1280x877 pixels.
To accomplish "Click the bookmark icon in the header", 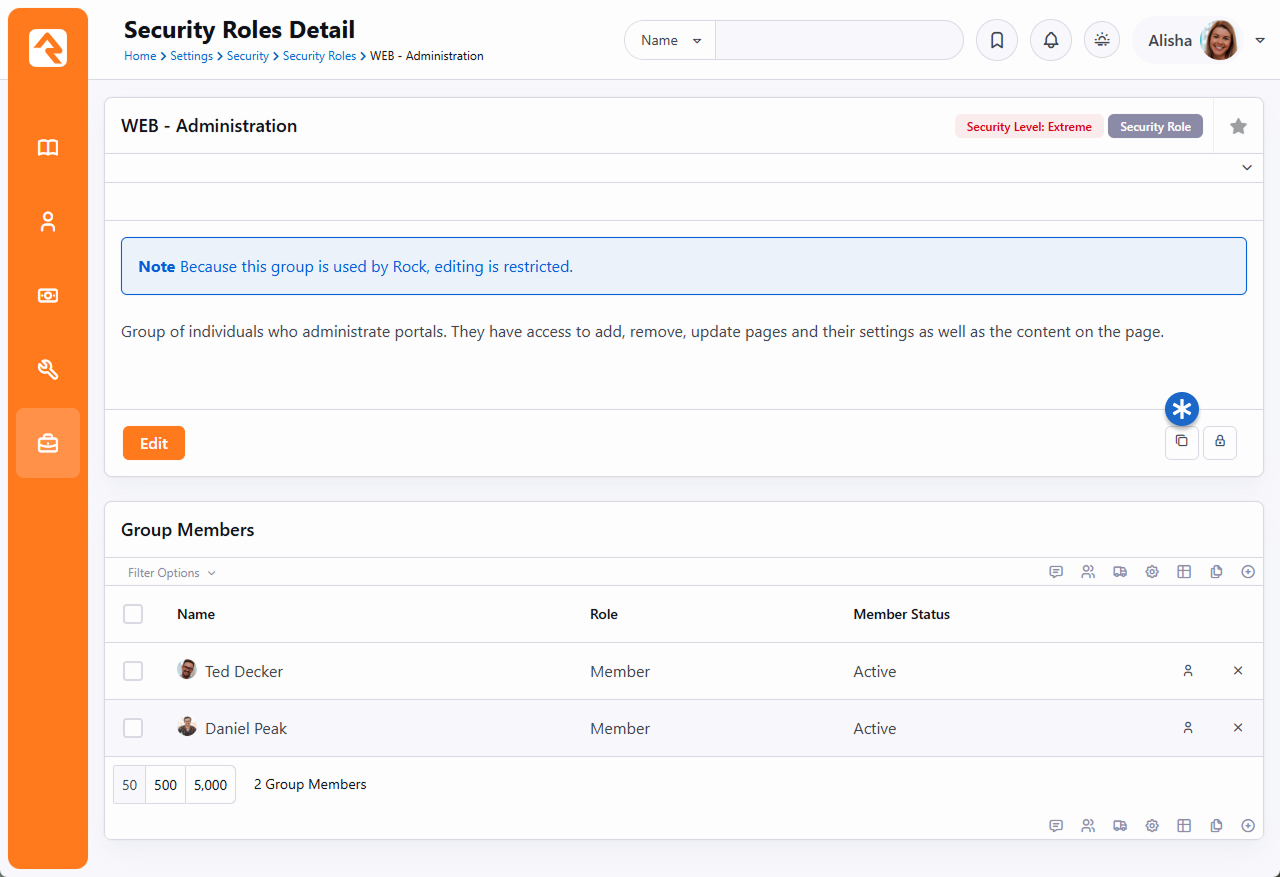I will [x=997, y=41].
